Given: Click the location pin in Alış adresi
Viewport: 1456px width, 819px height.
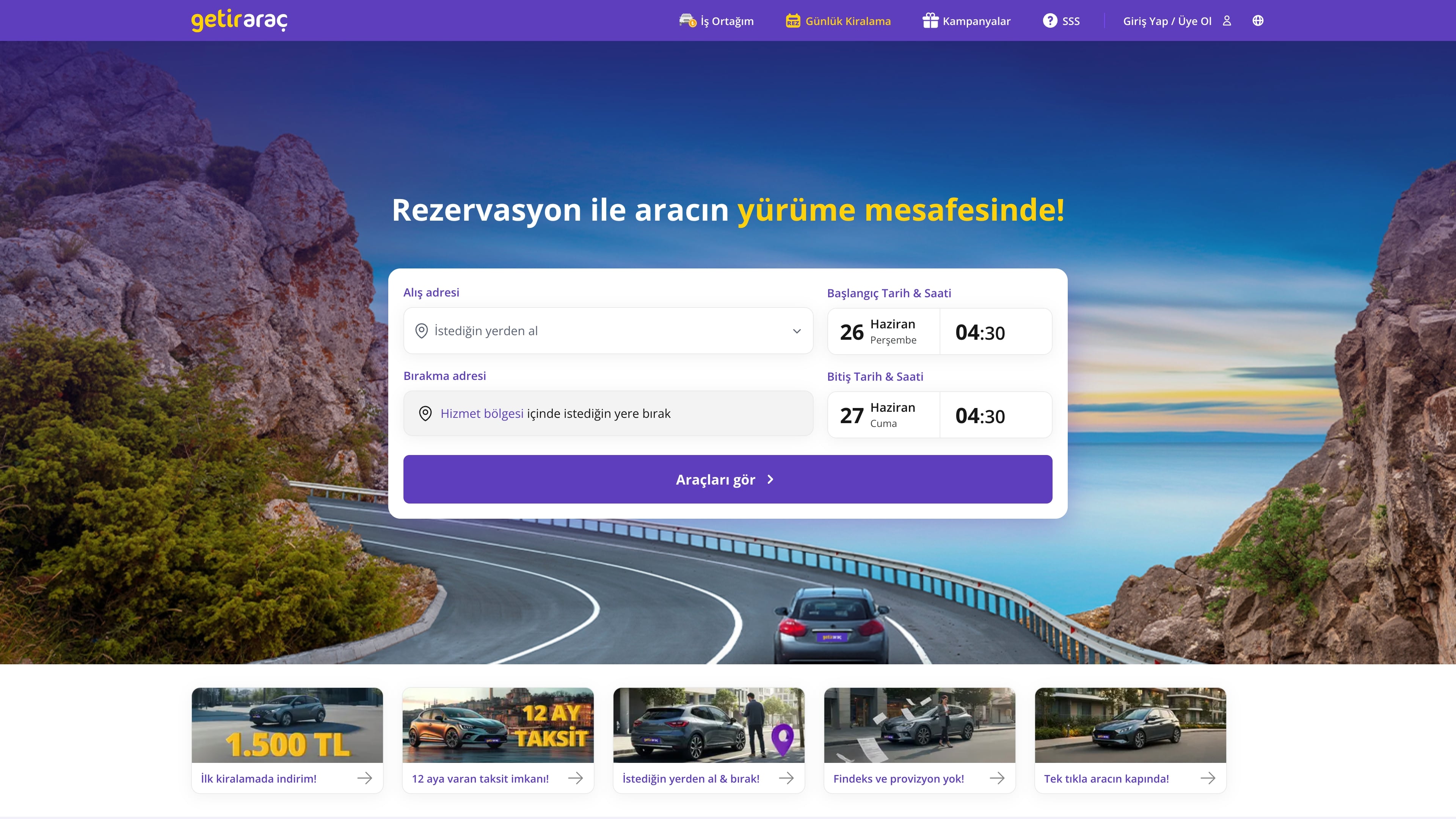Looking at the screenshot, I should pos(421,331).
